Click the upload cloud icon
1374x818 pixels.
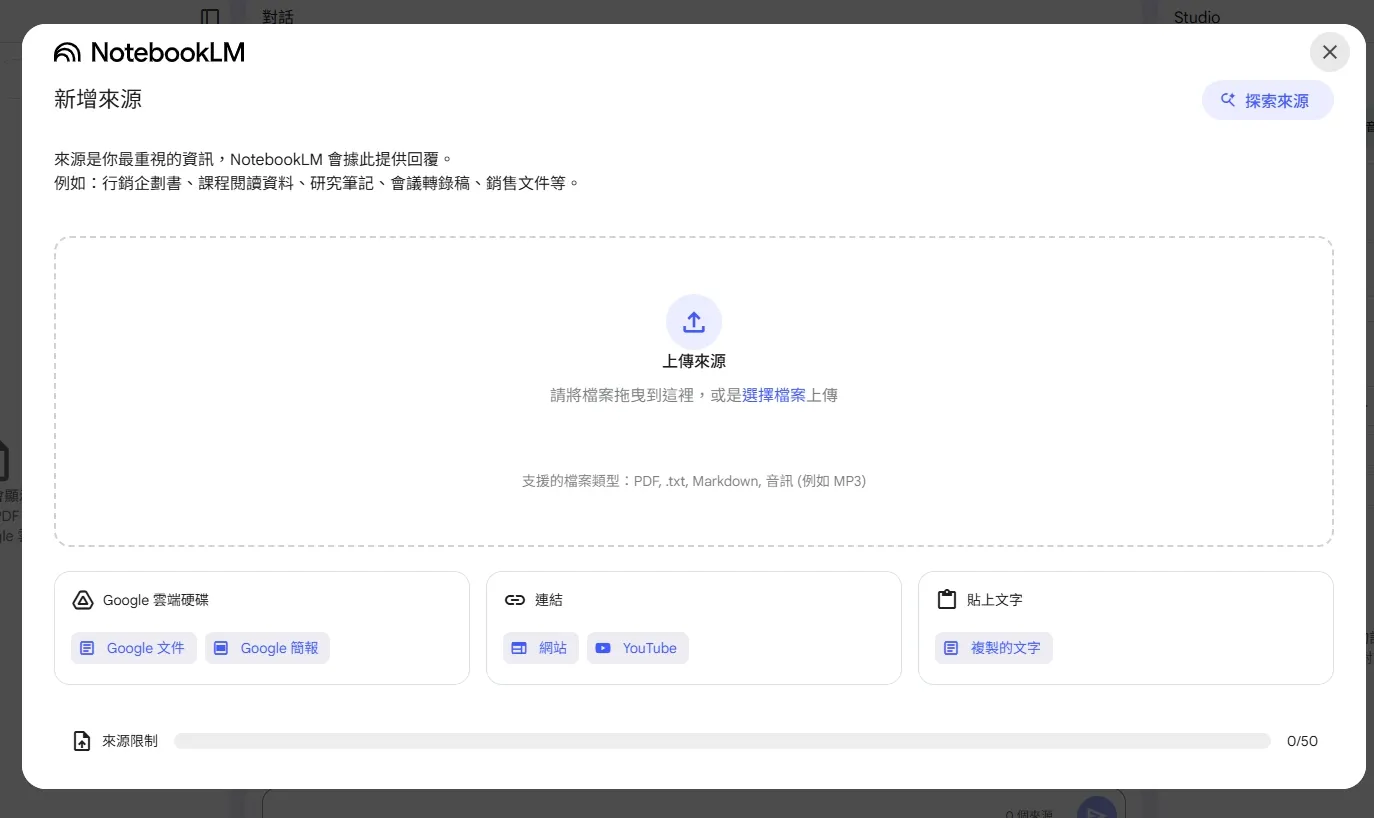point(694,322)
